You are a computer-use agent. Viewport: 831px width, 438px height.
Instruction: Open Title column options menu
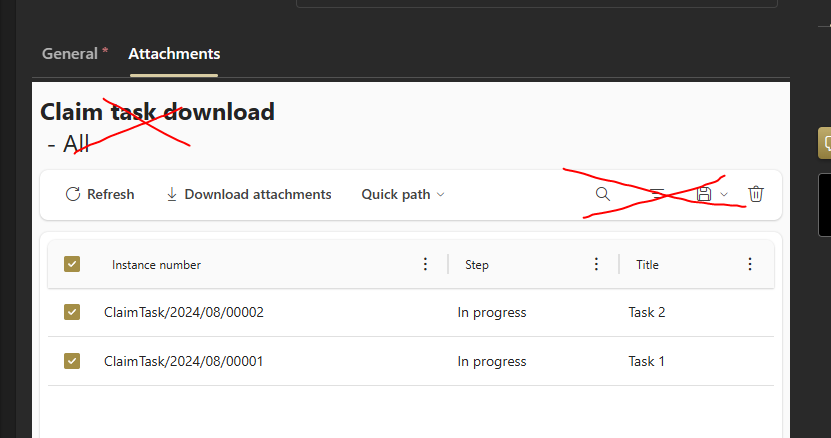point(750,264)
